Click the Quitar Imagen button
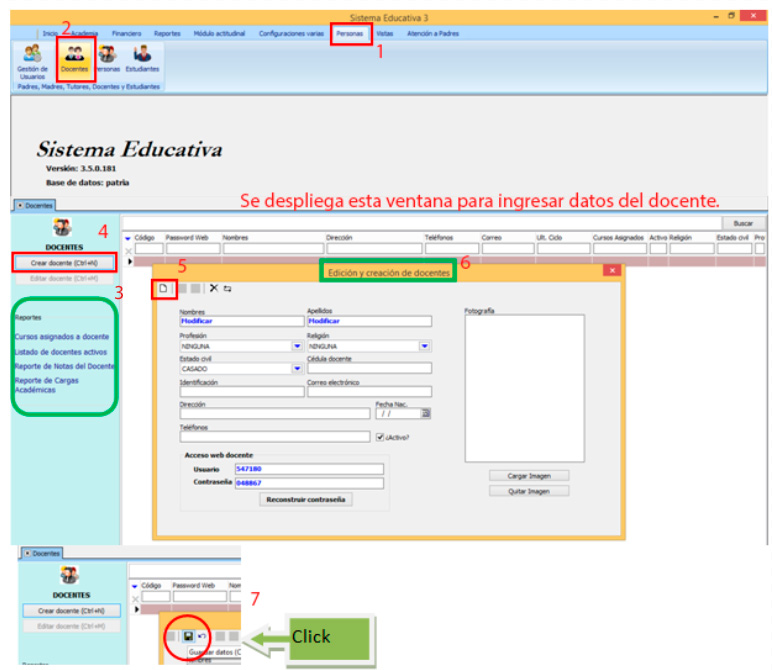 (x=529, y=491)
